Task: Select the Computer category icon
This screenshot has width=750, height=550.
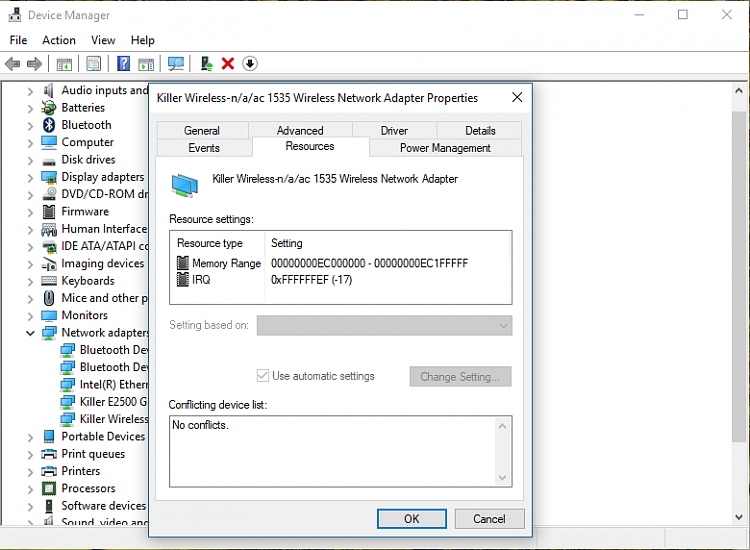Action: pyautogui.click(x=49, y=142)
